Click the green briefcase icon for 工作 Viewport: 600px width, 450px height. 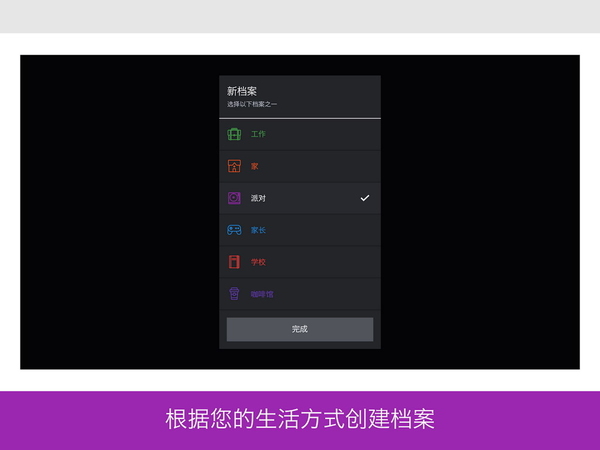pos(234,134)
